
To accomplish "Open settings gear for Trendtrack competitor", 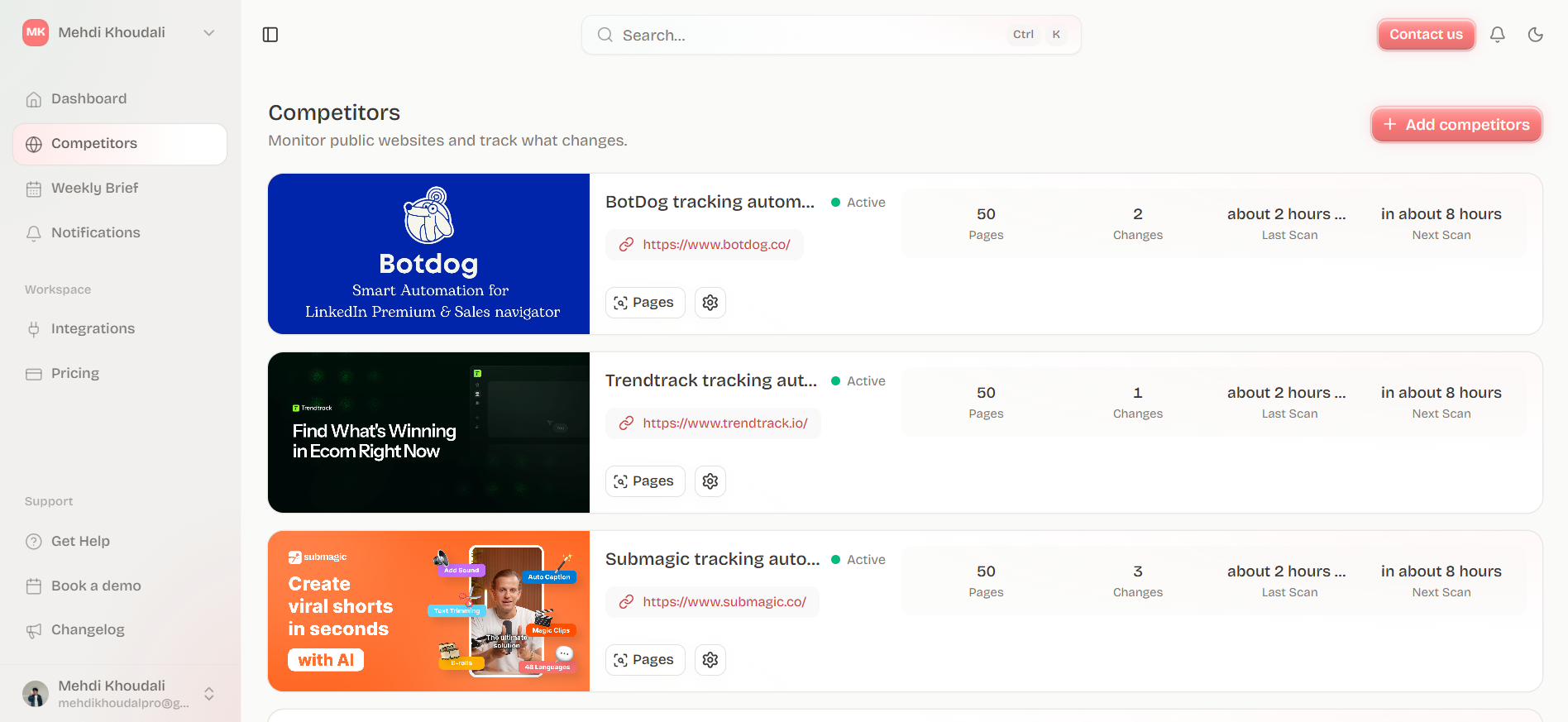I will [x=710, y=481].
